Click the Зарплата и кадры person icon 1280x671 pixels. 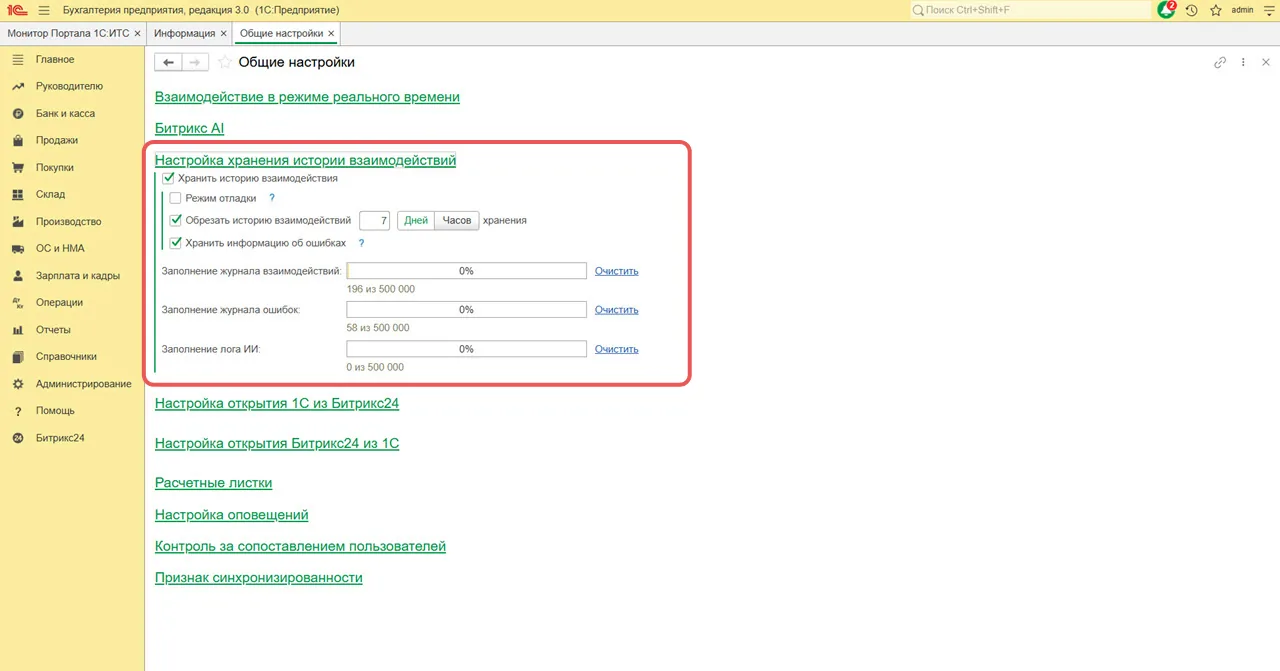(x=17, y=275)
